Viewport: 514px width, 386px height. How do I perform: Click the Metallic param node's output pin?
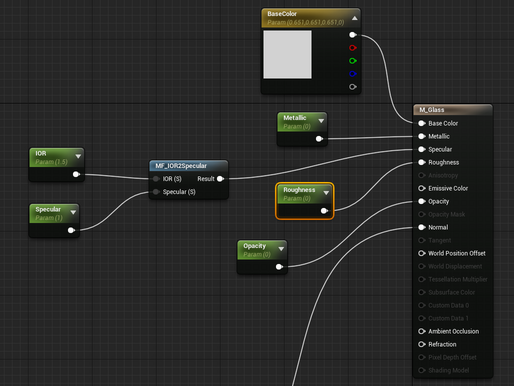click(x=319, y=139)
